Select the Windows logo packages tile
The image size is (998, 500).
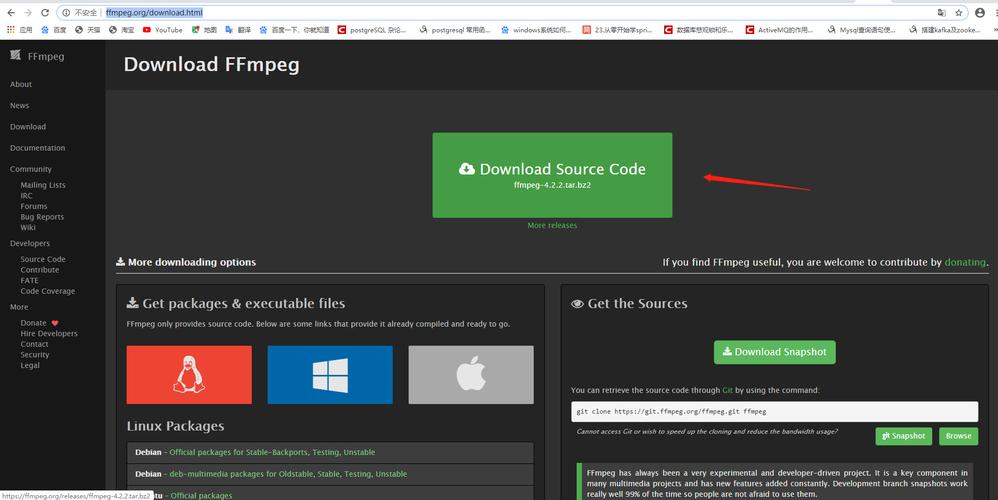pyautogui.click(x=330, y=375)
